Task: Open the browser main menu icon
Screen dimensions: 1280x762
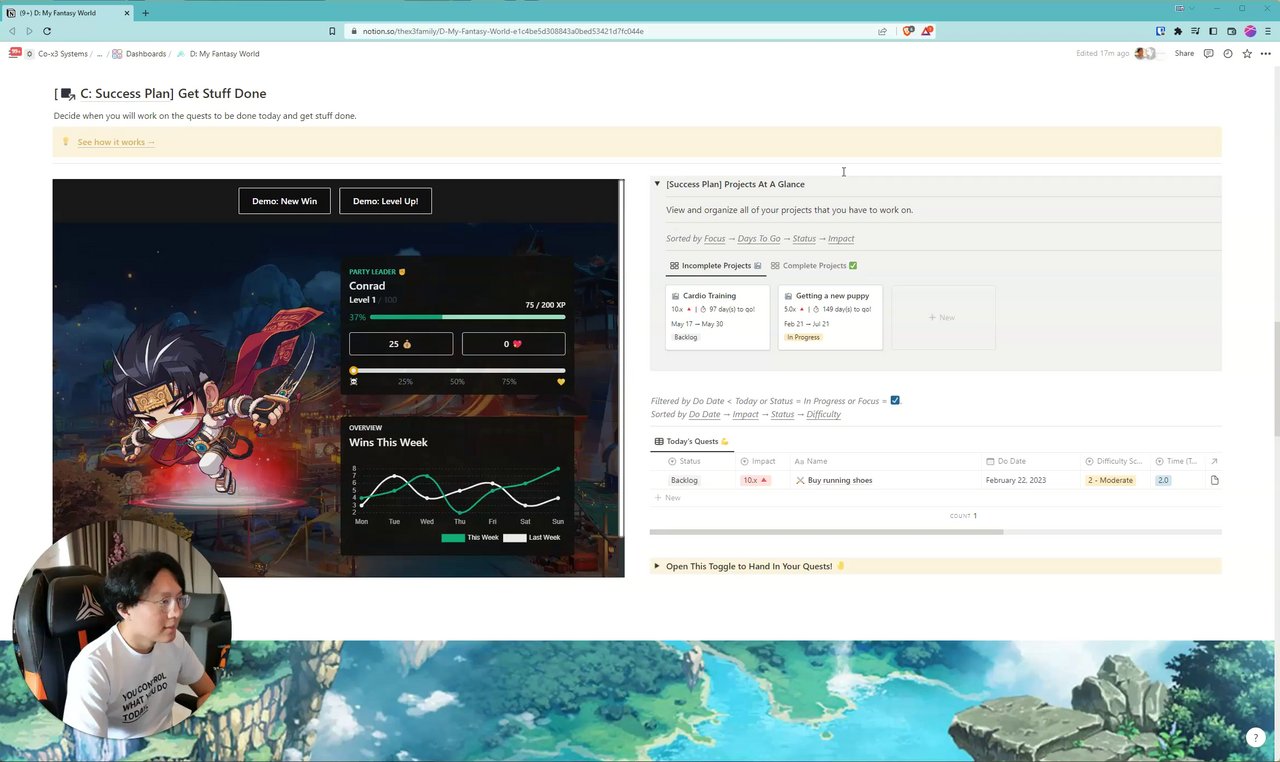Action: [1268, 31]
